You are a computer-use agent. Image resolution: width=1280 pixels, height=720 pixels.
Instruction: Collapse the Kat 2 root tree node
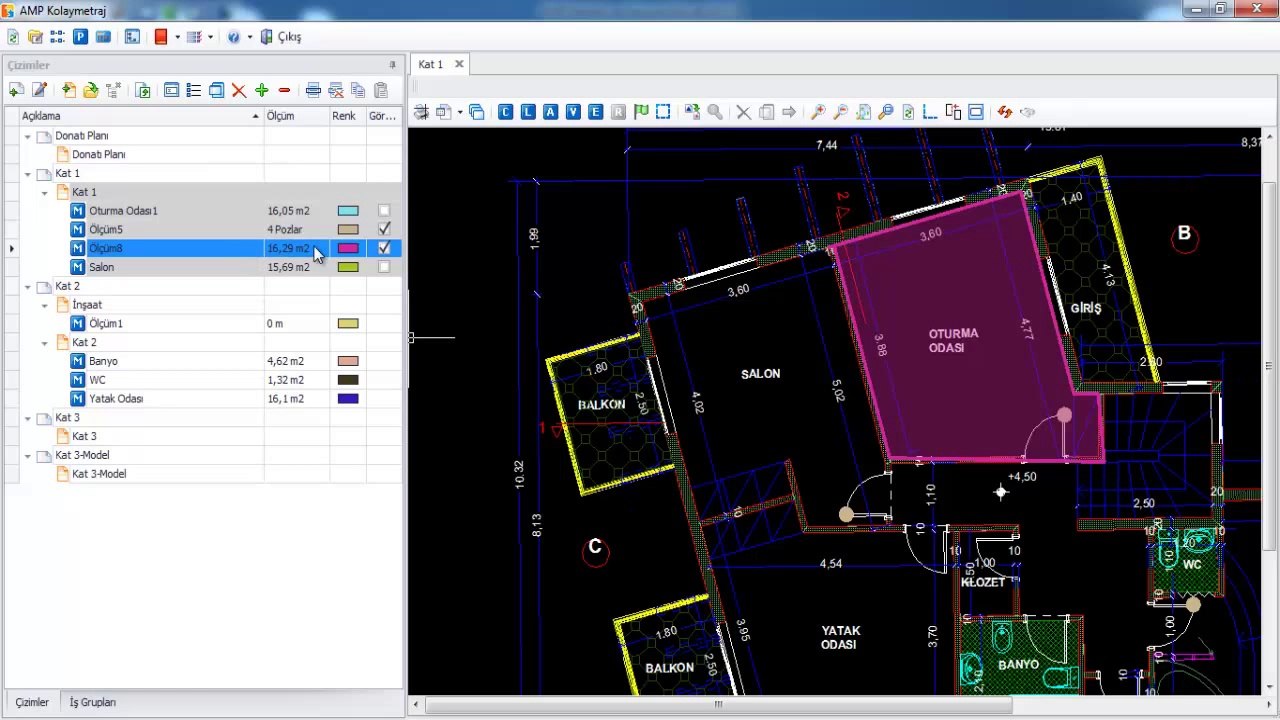(28, 286)
